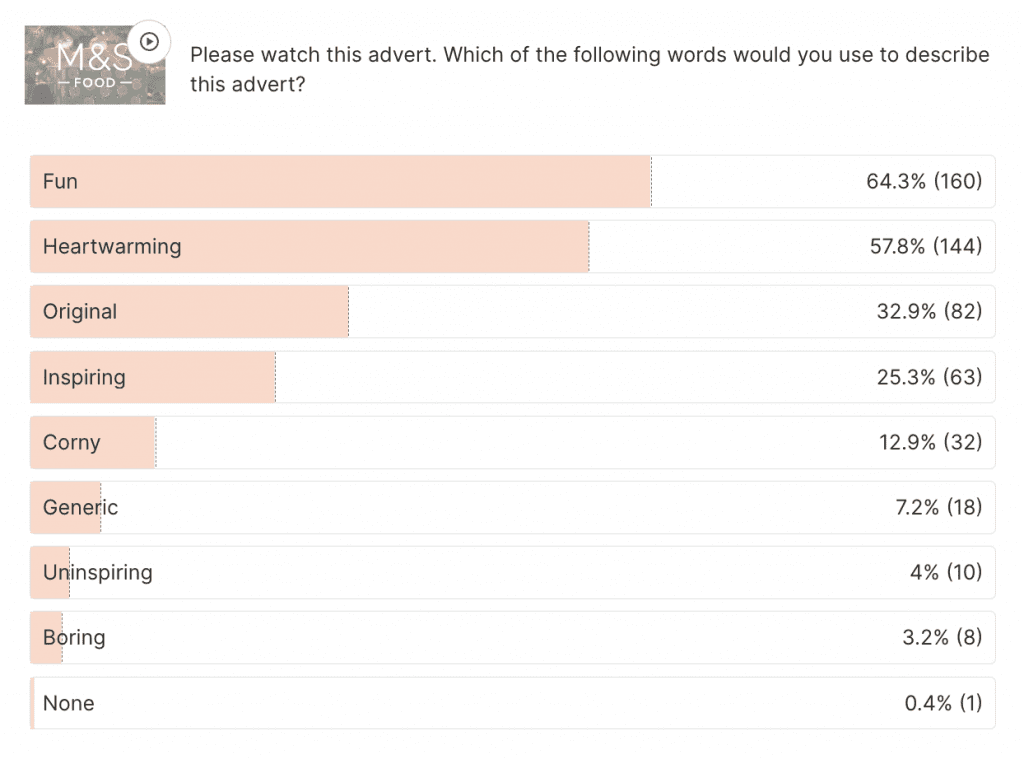Open the M&S Food advert thumbnail
Viewport: 1024px width, 759px height.
(95, 65)
